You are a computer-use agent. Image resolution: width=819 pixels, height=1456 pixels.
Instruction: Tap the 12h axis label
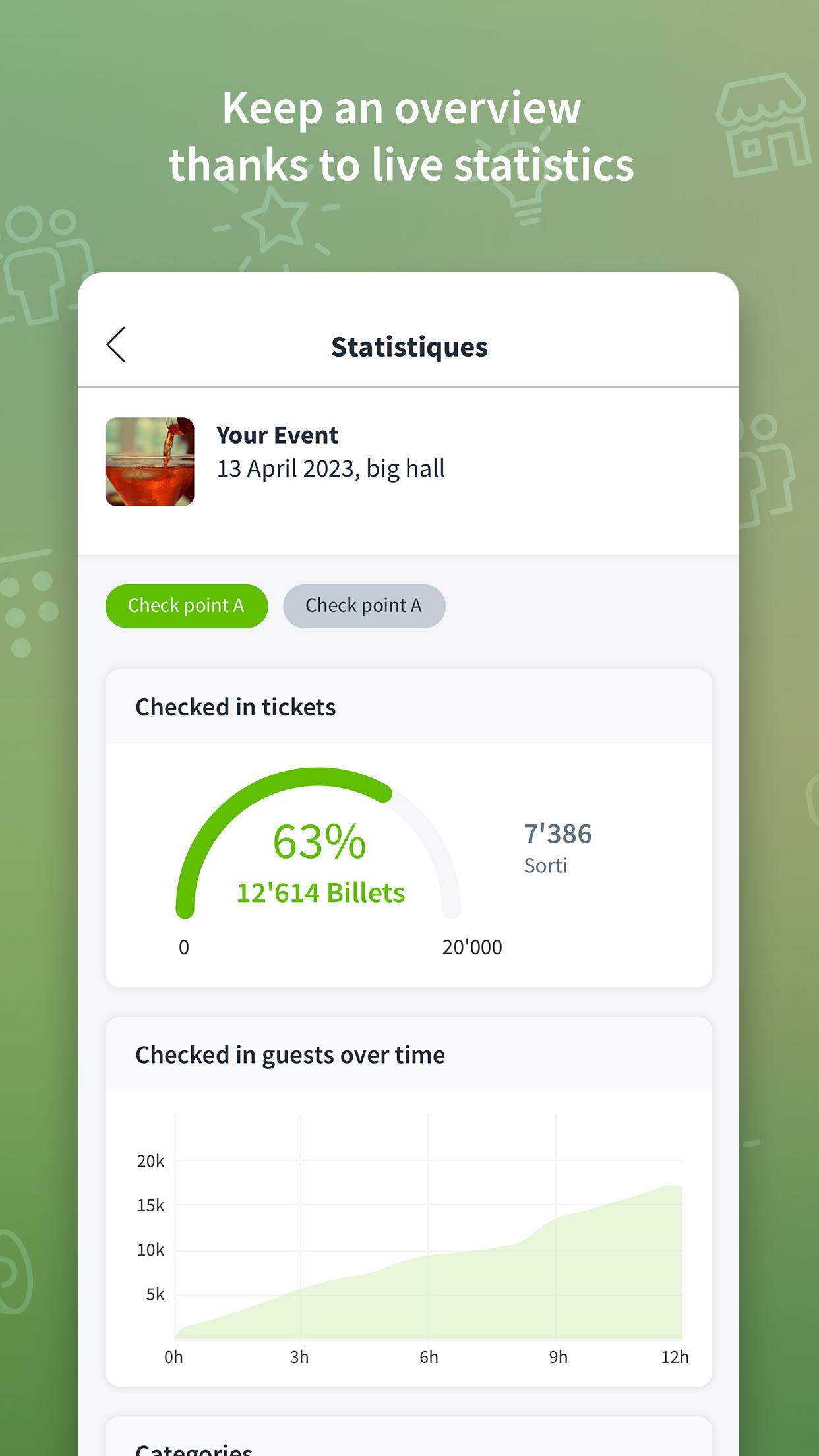click(675, 1357)
